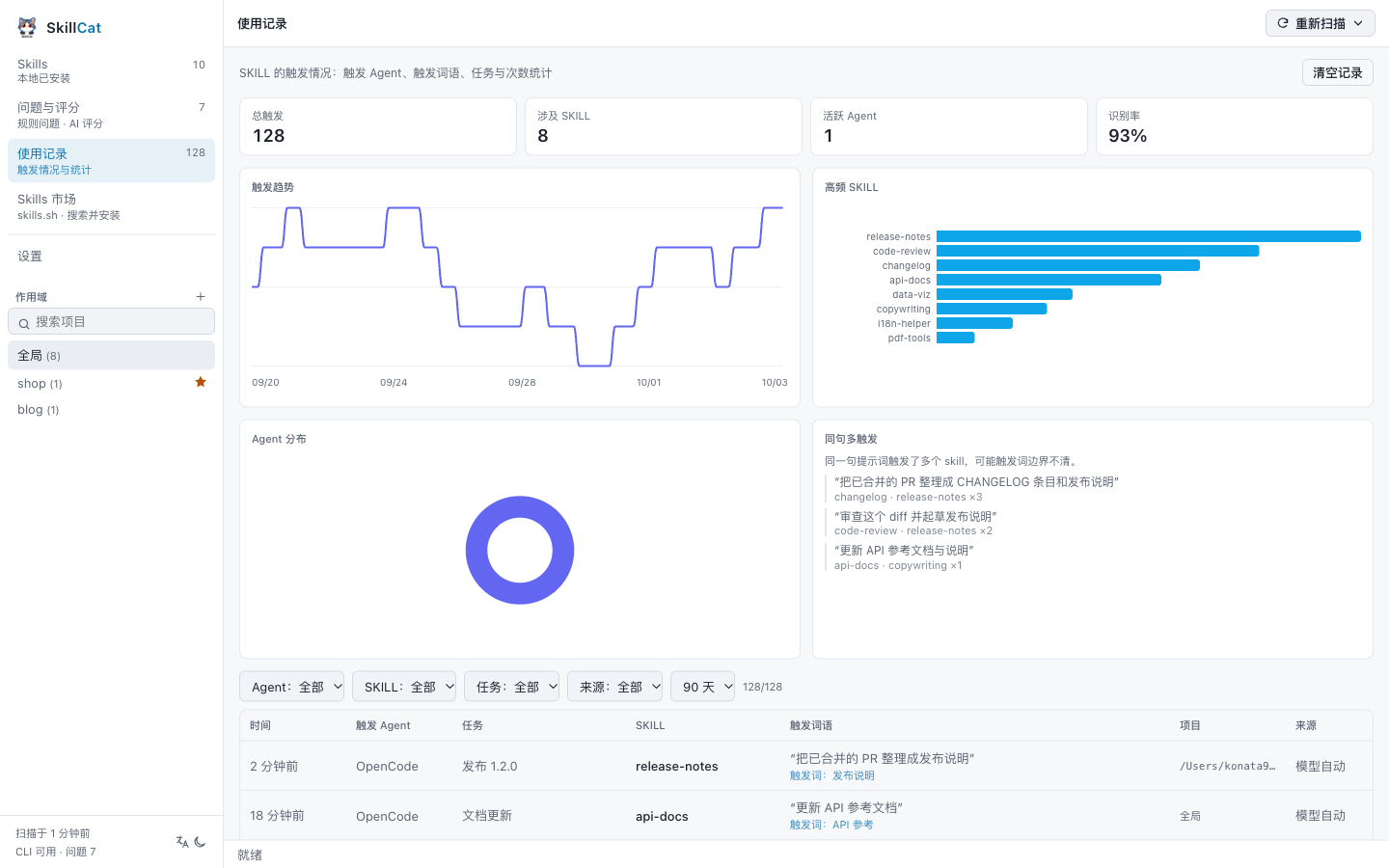The width and height of the screenshot is (1389, 868).
Task: Select the blog (1) project
Action: point(111,410)
